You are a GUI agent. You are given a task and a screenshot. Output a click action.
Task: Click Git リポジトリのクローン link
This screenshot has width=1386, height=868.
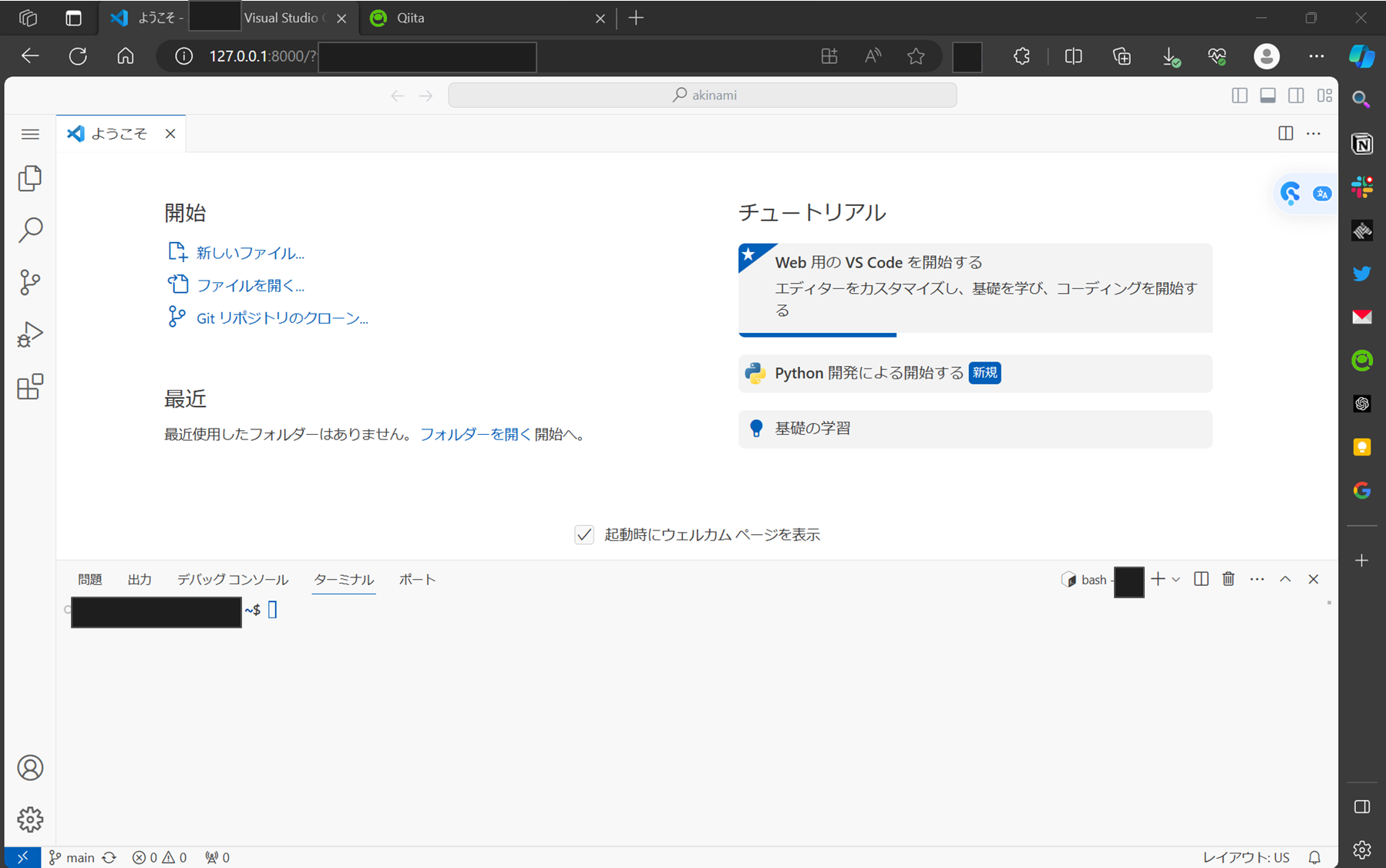[282, 318]
